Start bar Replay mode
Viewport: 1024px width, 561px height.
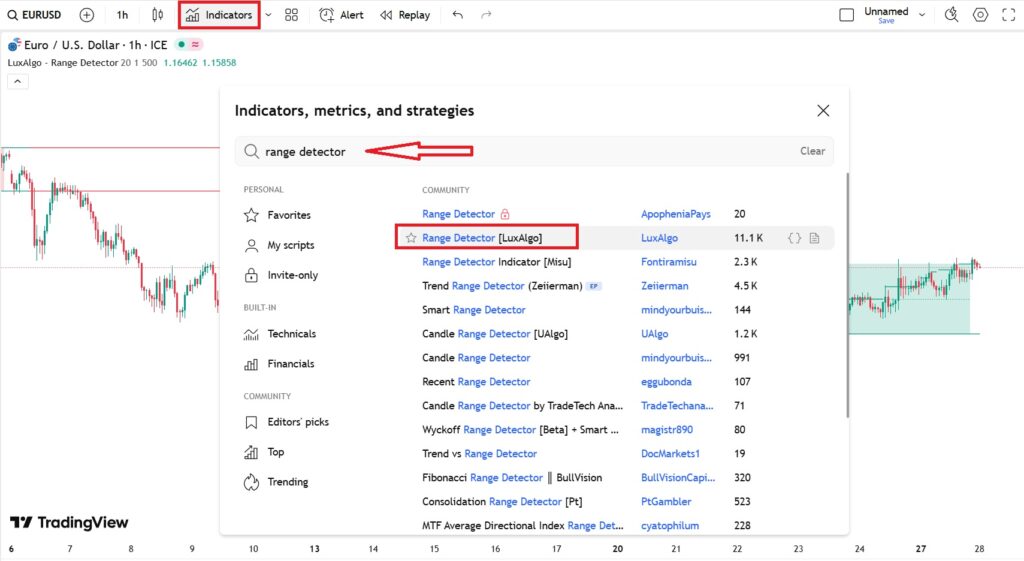coord(404,15)
